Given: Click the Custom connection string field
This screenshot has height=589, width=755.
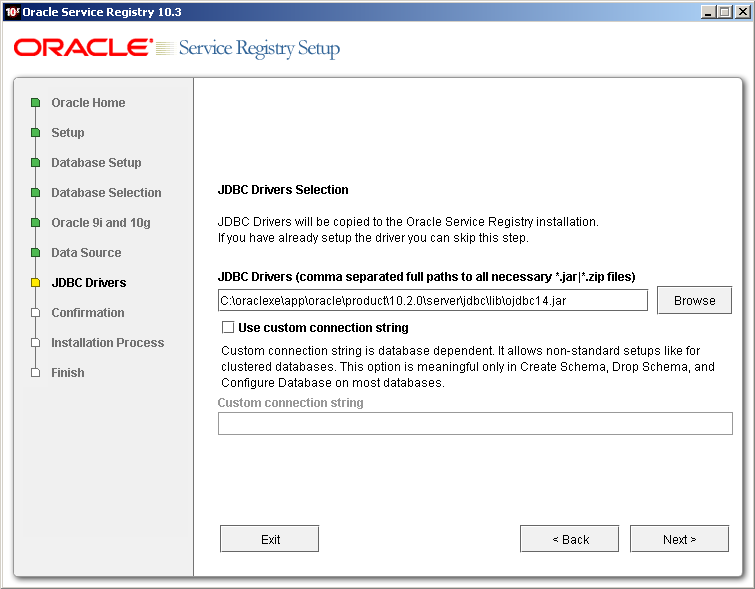Looking at the screenshot, I should pos(475,424).
